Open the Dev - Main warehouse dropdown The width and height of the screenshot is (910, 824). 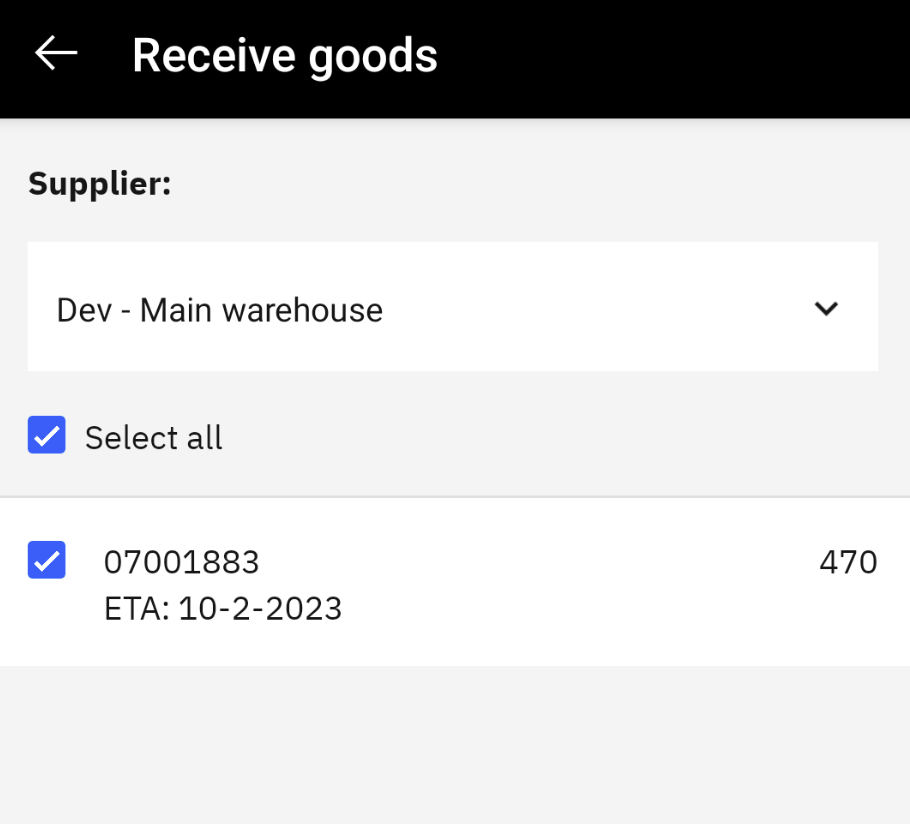[452, 307]
